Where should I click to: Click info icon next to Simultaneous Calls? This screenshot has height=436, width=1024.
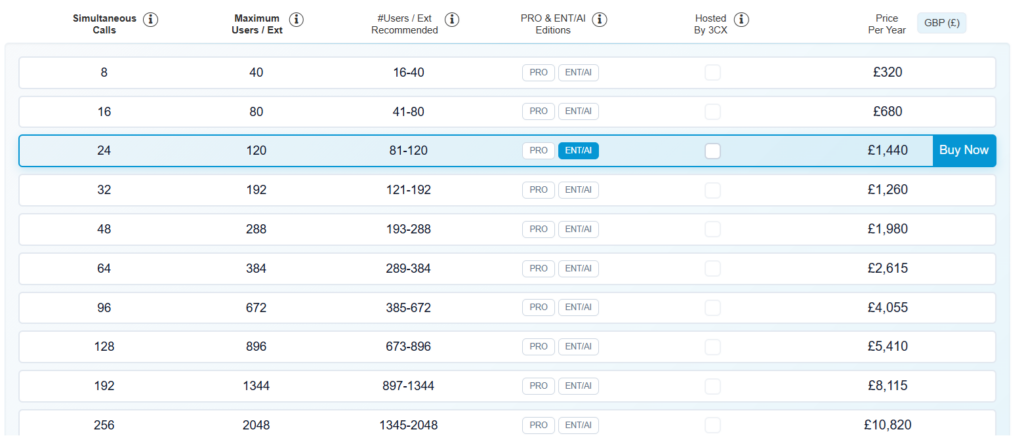(151, 20)
